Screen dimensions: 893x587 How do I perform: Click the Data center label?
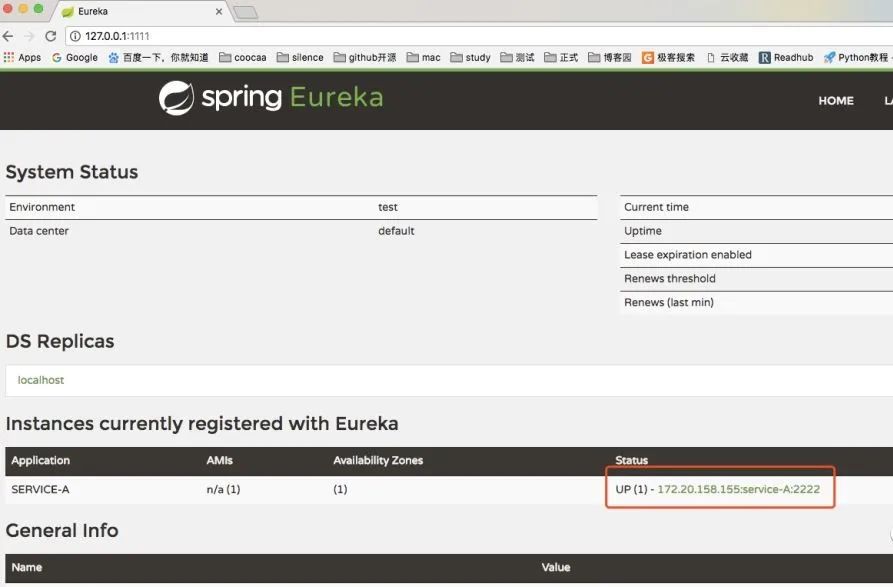click(39, 231)
